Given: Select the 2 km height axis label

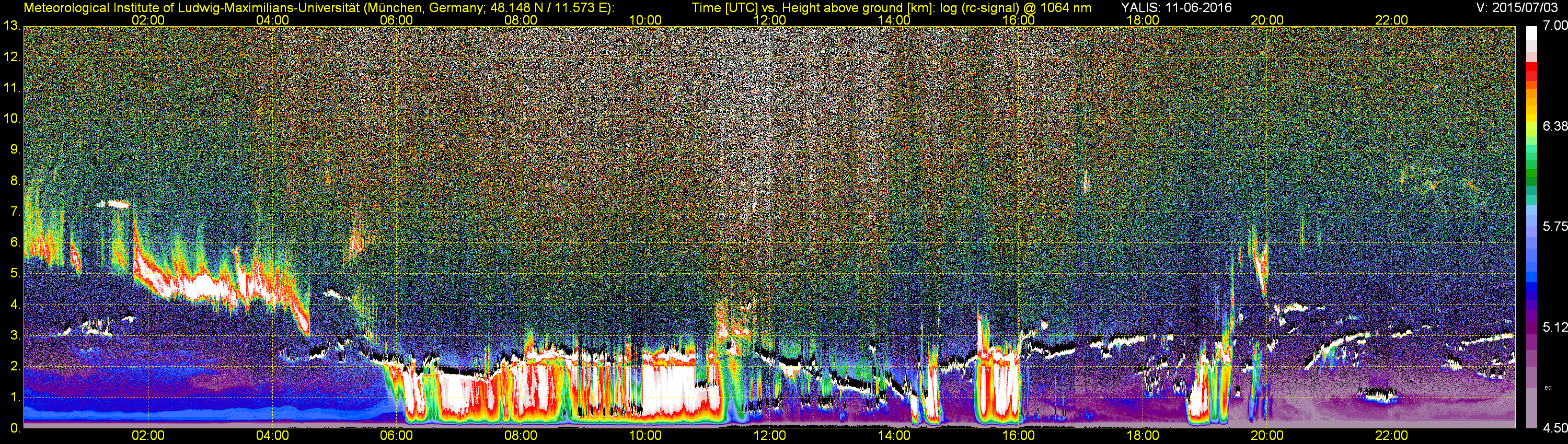Looking at the screenshot, I should (15, 366).
